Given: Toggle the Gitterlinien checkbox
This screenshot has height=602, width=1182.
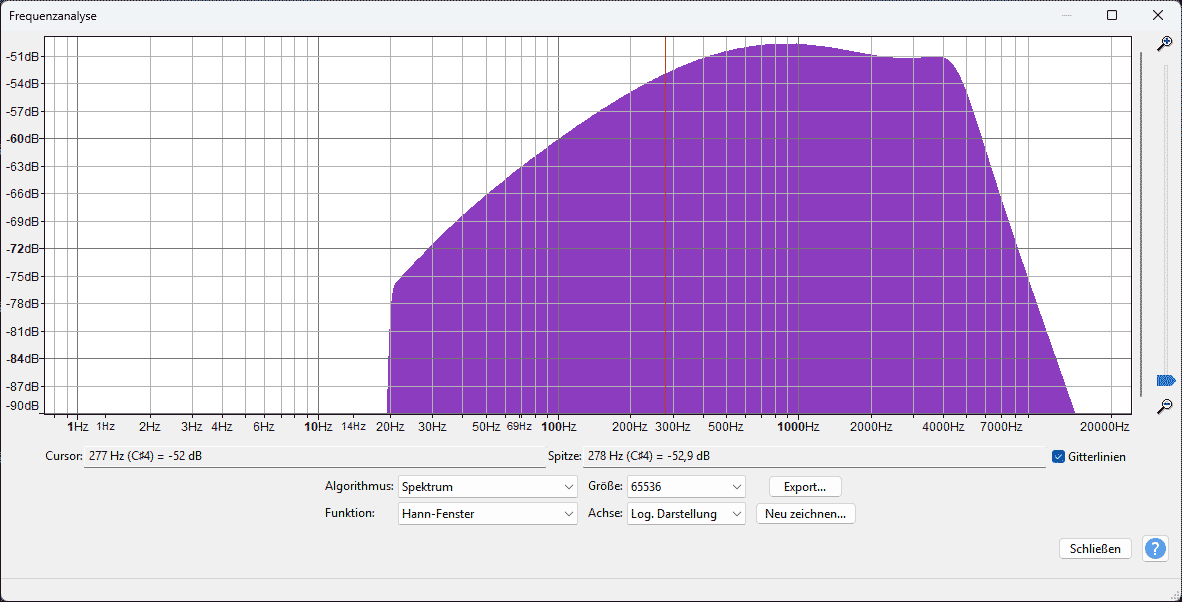Looking at the screenshot, I should 1058,457.
